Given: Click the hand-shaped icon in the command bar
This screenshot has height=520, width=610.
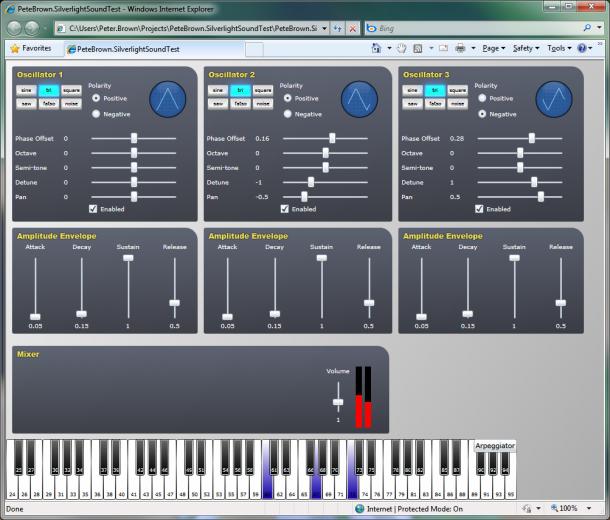Looking at the screenshot, I should pos(401,48).
